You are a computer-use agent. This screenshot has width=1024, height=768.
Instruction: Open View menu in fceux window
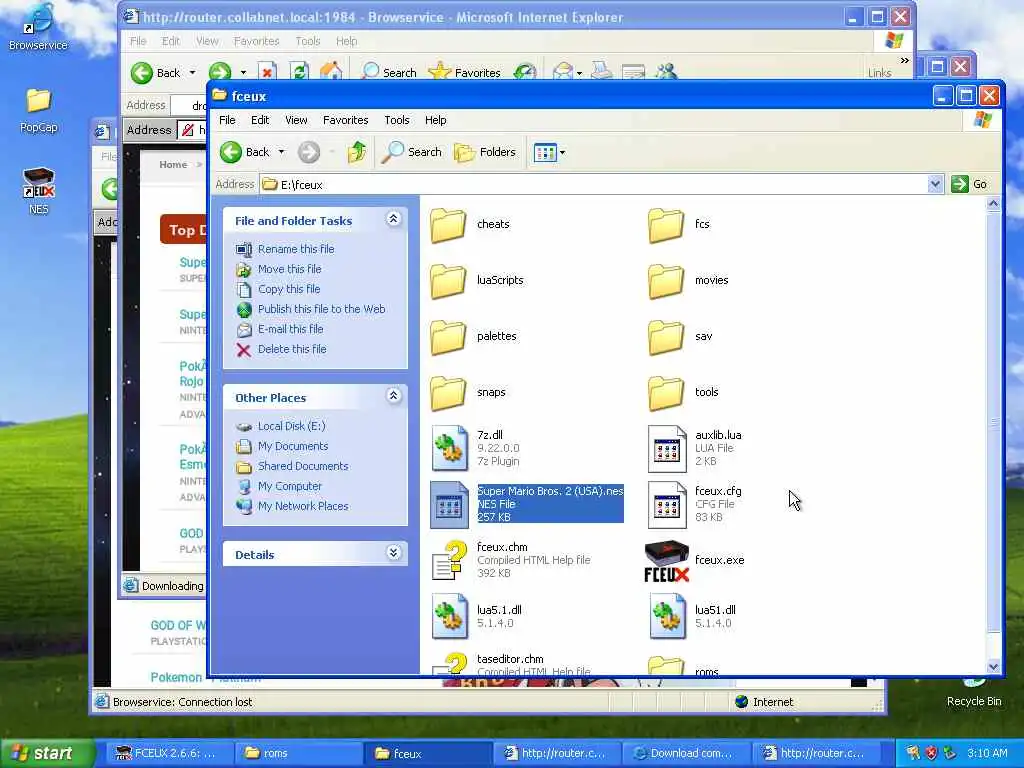pos(296,120)
